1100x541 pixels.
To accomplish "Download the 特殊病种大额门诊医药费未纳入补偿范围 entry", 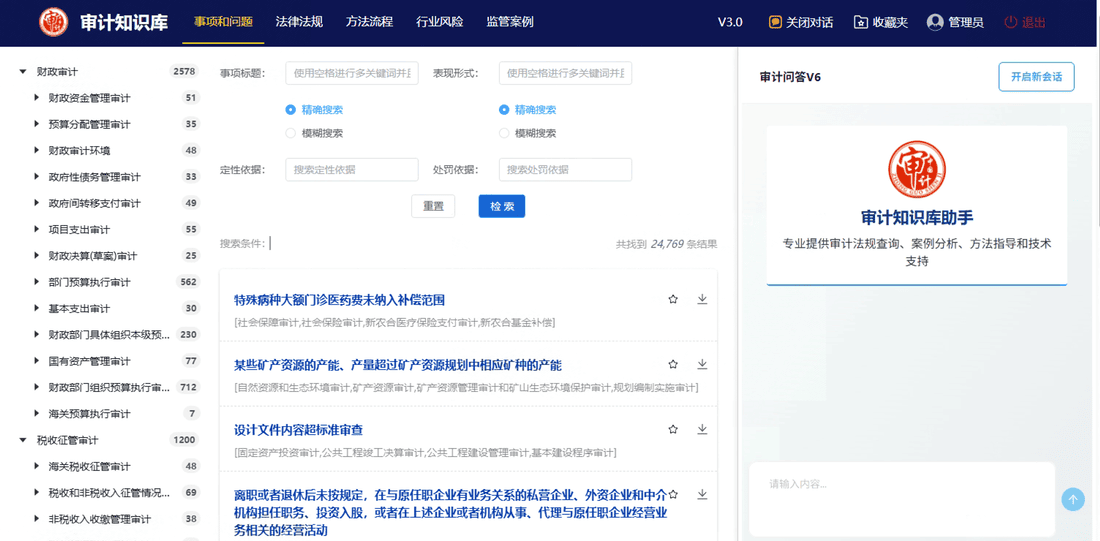I will (x=702, y=299).
